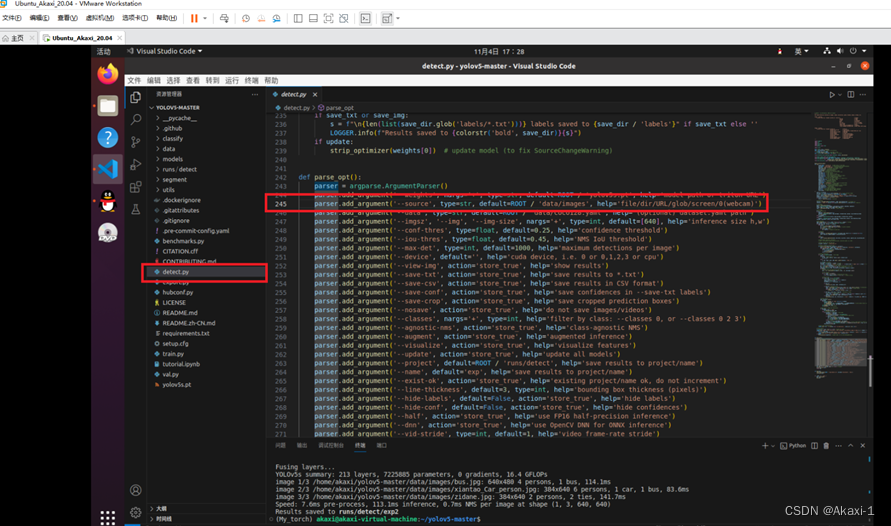Open the VS Code 运行 (Run) menu
The width and height of the screenshot is (891, 526).
(232, 81)
